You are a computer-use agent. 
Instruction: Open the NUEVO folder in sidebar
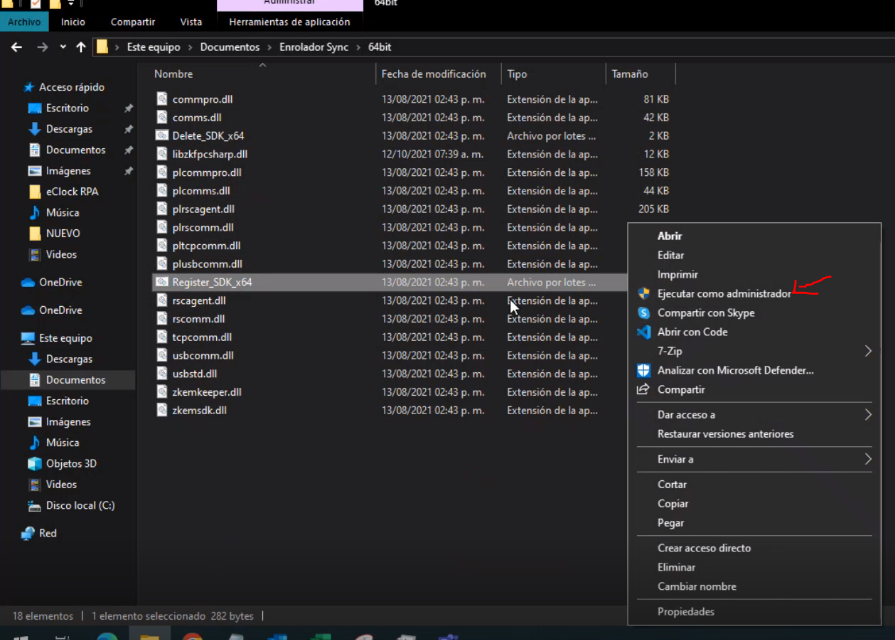[63, 234]
